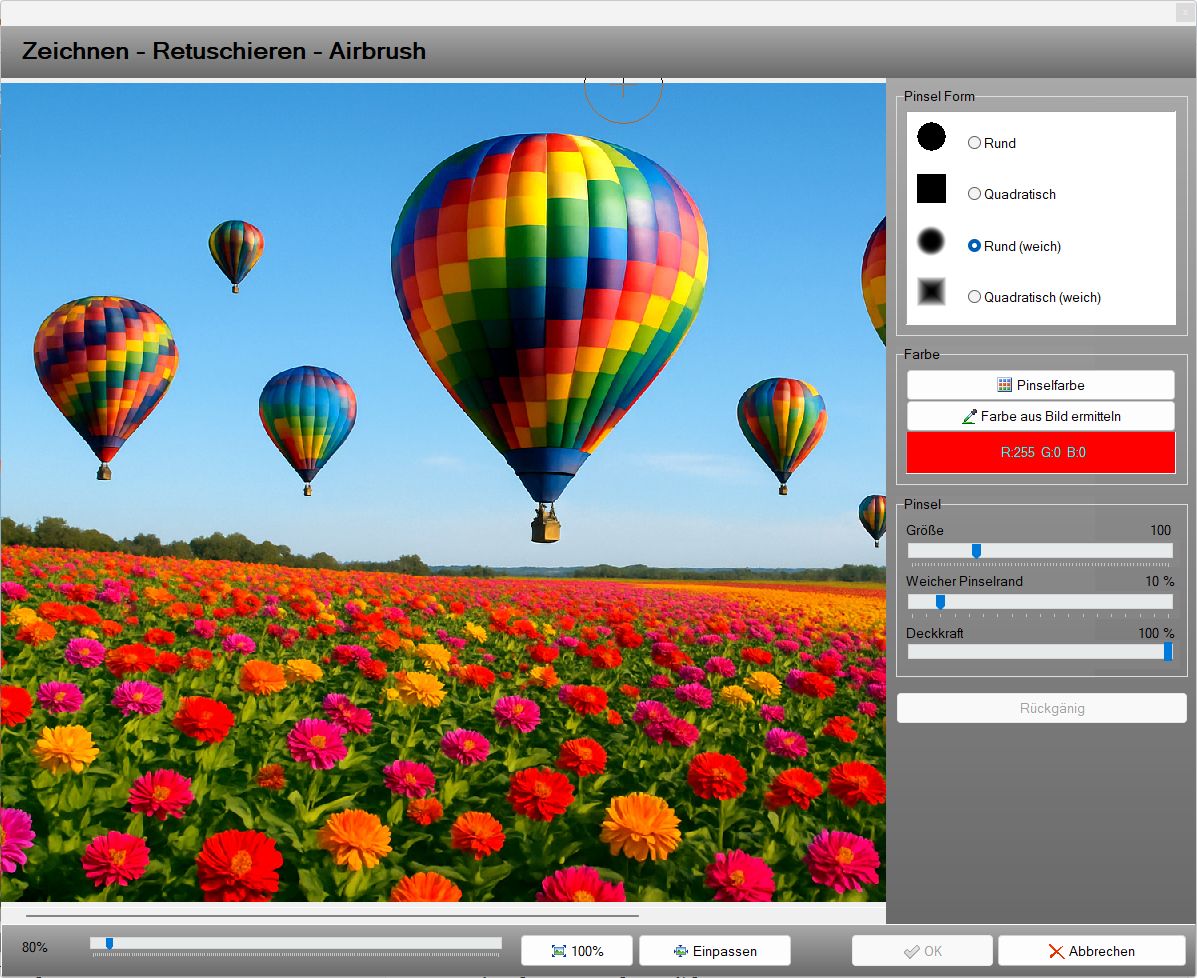Click the Weicher Pinselrand slider handle
The image size is (1197, 978).
tap(940, 602)
